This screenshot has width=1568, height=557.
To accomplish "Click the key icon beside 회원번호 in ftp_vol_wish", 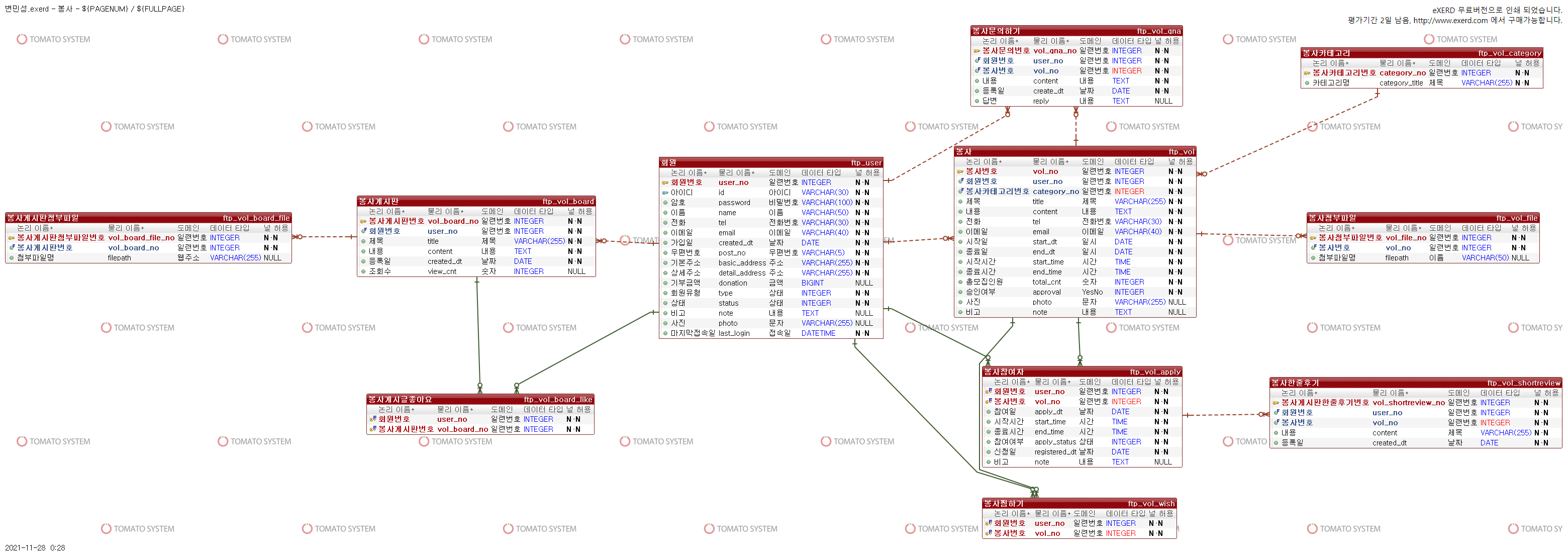I will [x=989, y=523].
